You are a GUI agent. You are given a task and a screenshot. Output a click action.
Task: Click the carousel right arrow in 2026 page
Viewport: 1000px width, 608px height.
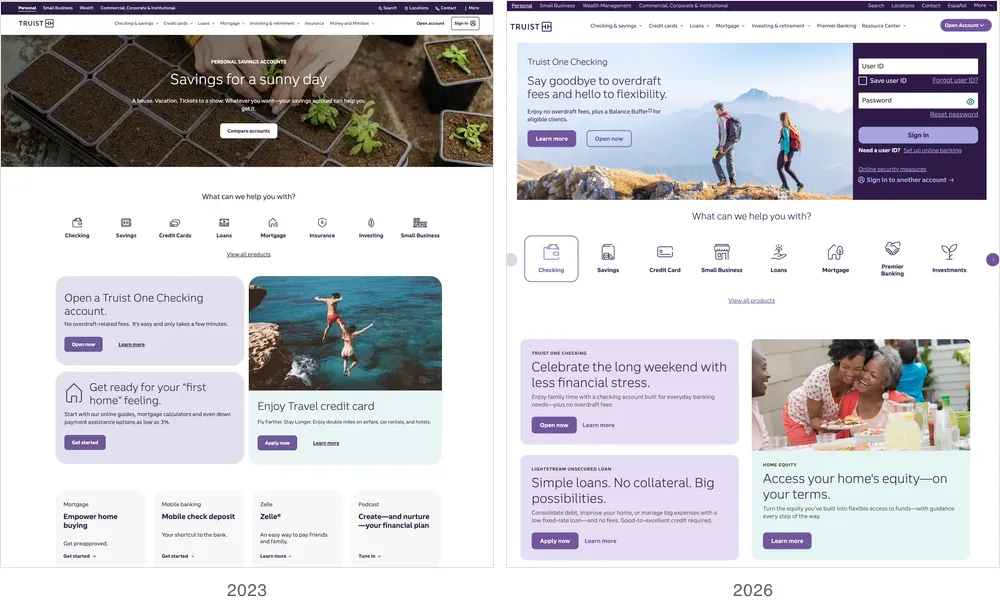point(992,260)
